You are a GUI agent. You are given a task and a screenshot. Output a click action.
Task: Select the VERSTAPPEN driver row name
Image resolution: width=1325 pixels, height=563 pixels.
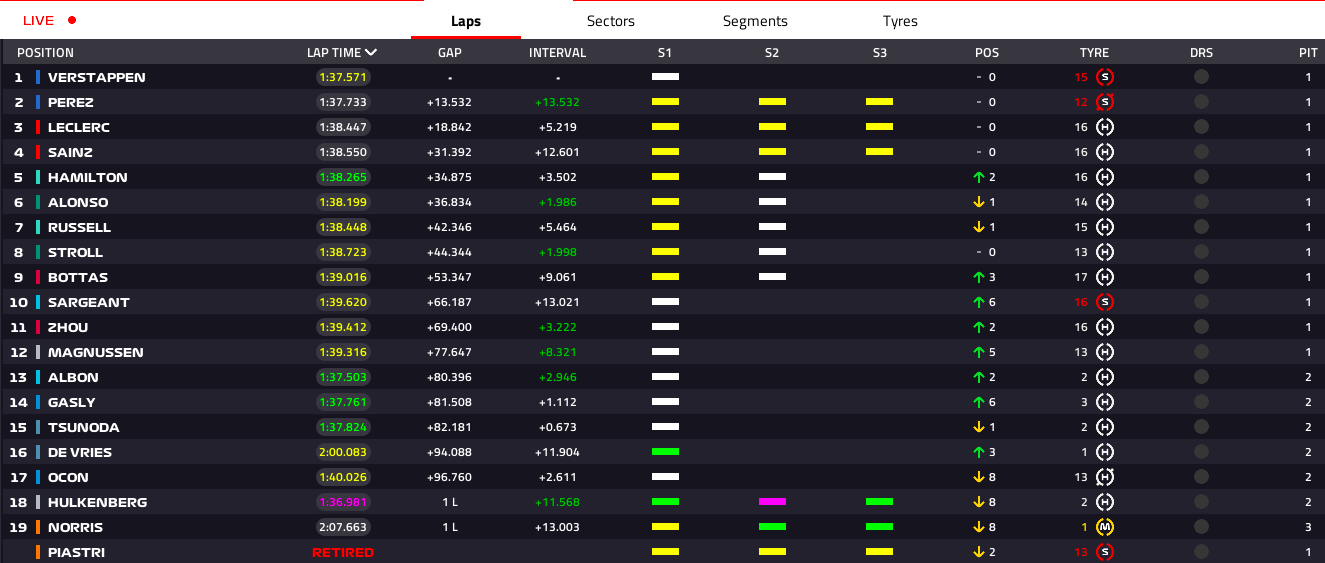(x=96, y=77)
